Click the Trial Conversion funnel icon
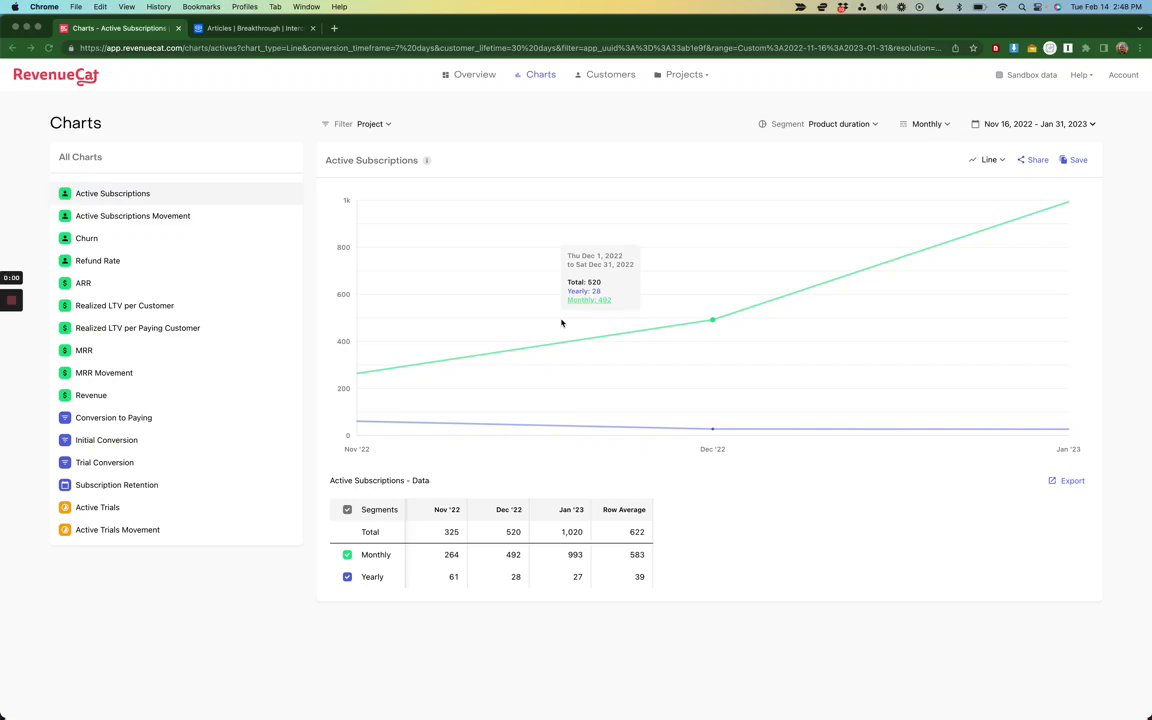 (x=65, y=462)
